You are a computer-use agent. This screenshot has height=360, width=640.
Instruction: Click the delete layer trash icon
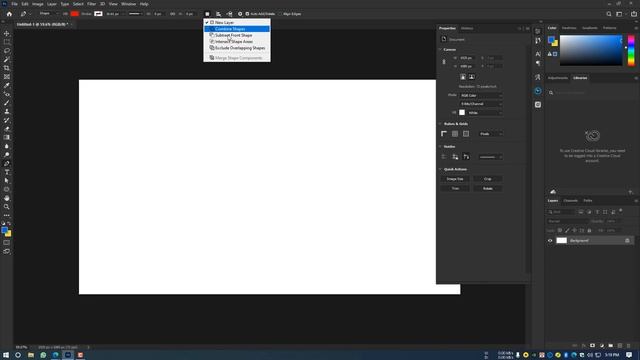(x=629, y=346)
